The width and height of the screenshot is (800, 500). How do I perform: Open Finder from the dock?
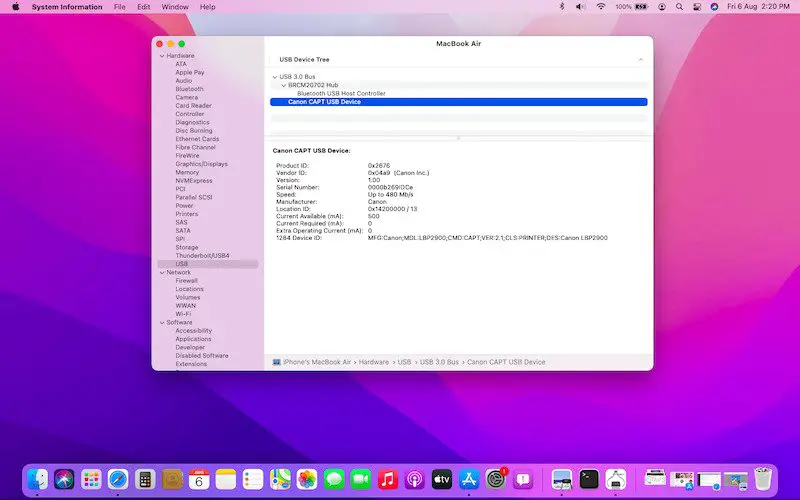(39, 479)
